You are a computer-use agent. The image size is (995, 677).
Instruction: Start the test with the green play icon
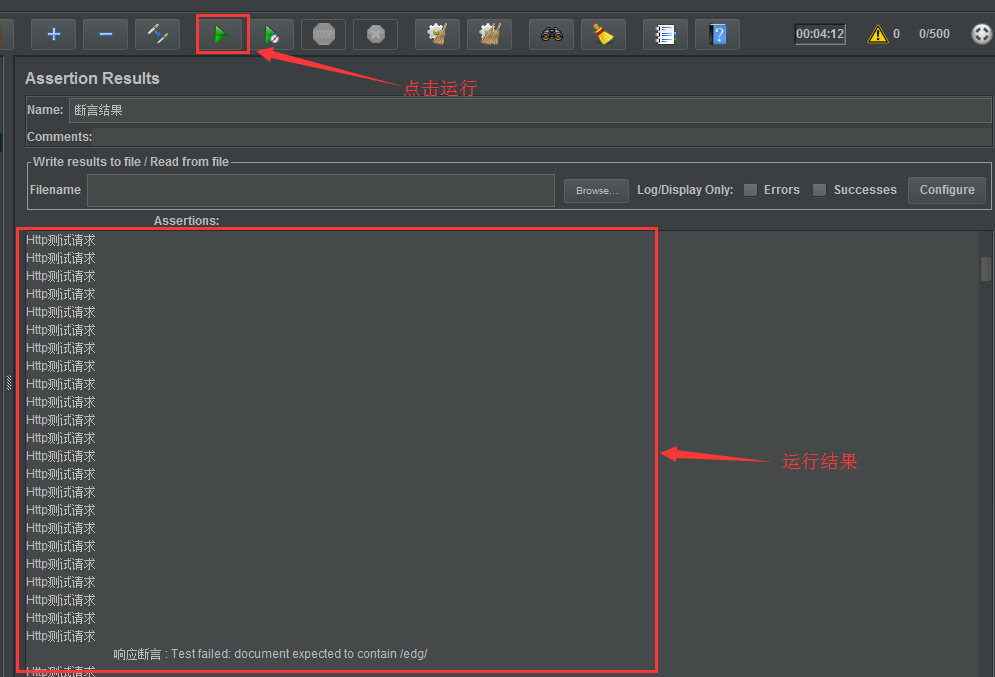coord(220,34)
